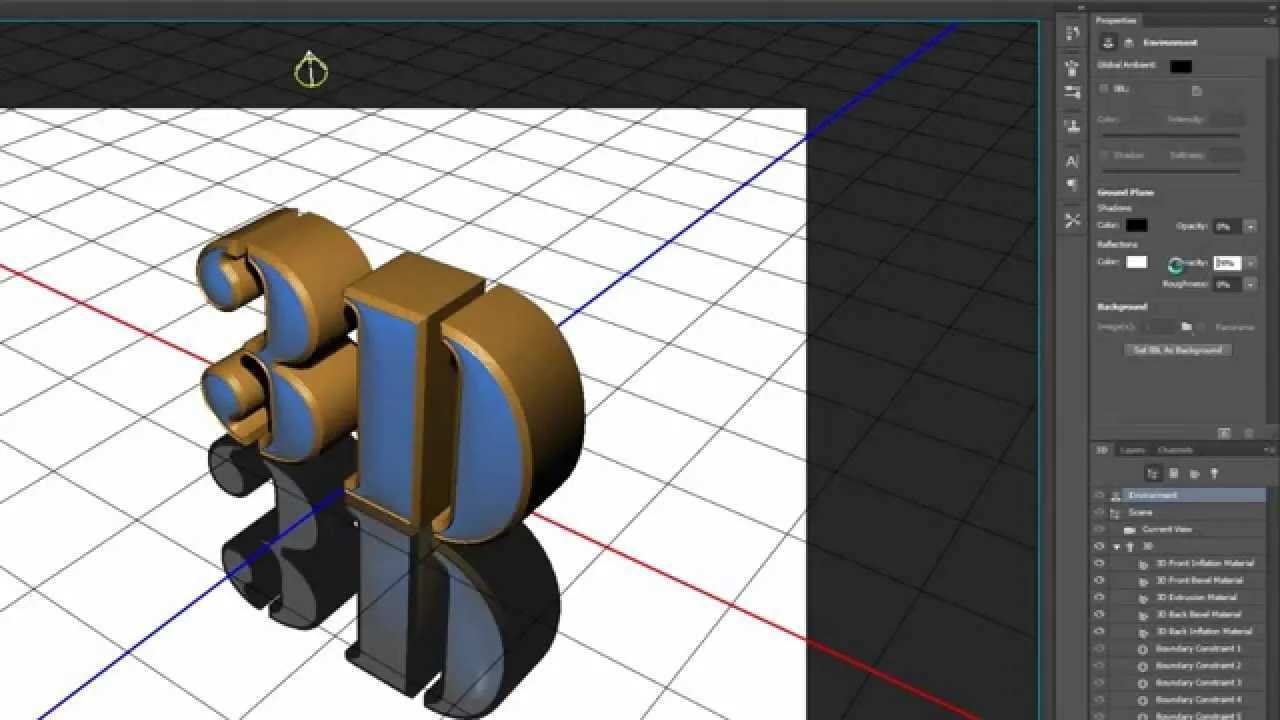Click the Roughness value field

tap(1227, 284)
